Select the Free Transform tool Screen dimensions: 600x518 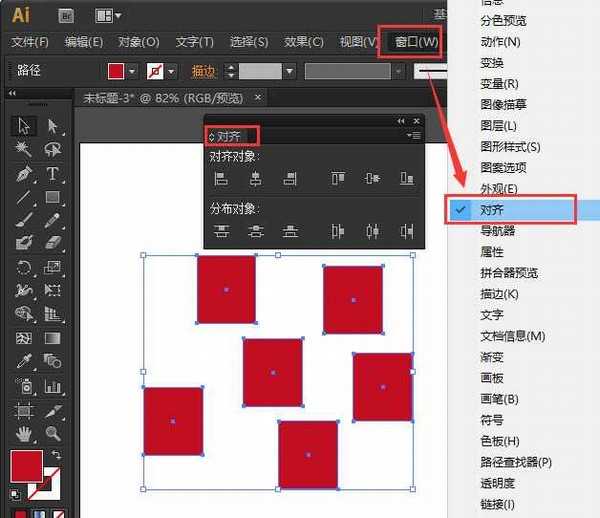tap(52, 290)
